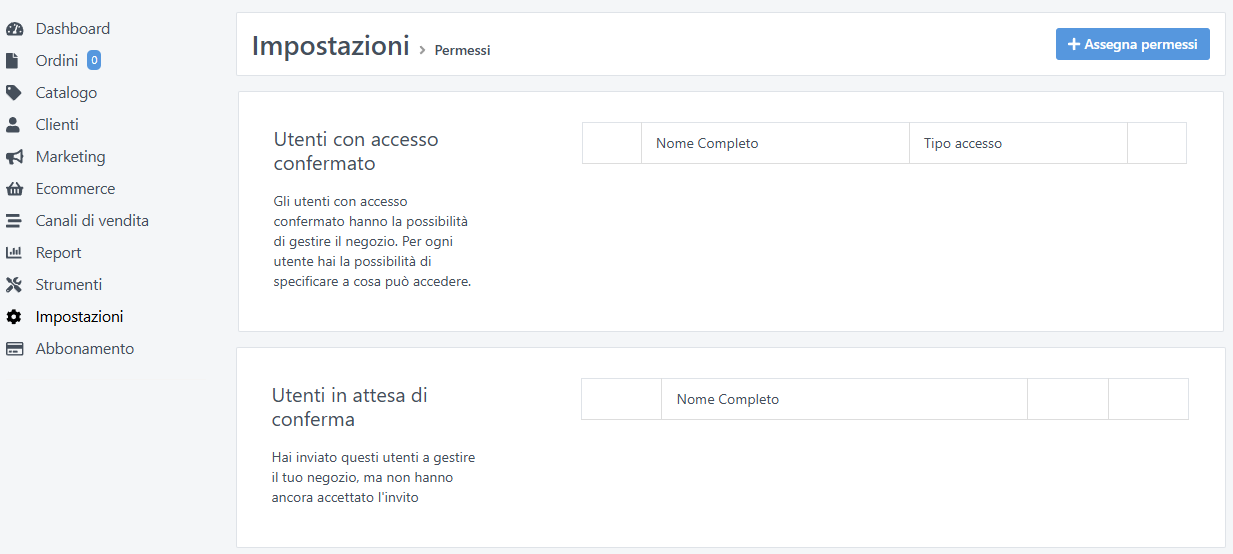Click the orders count badge

94,61
